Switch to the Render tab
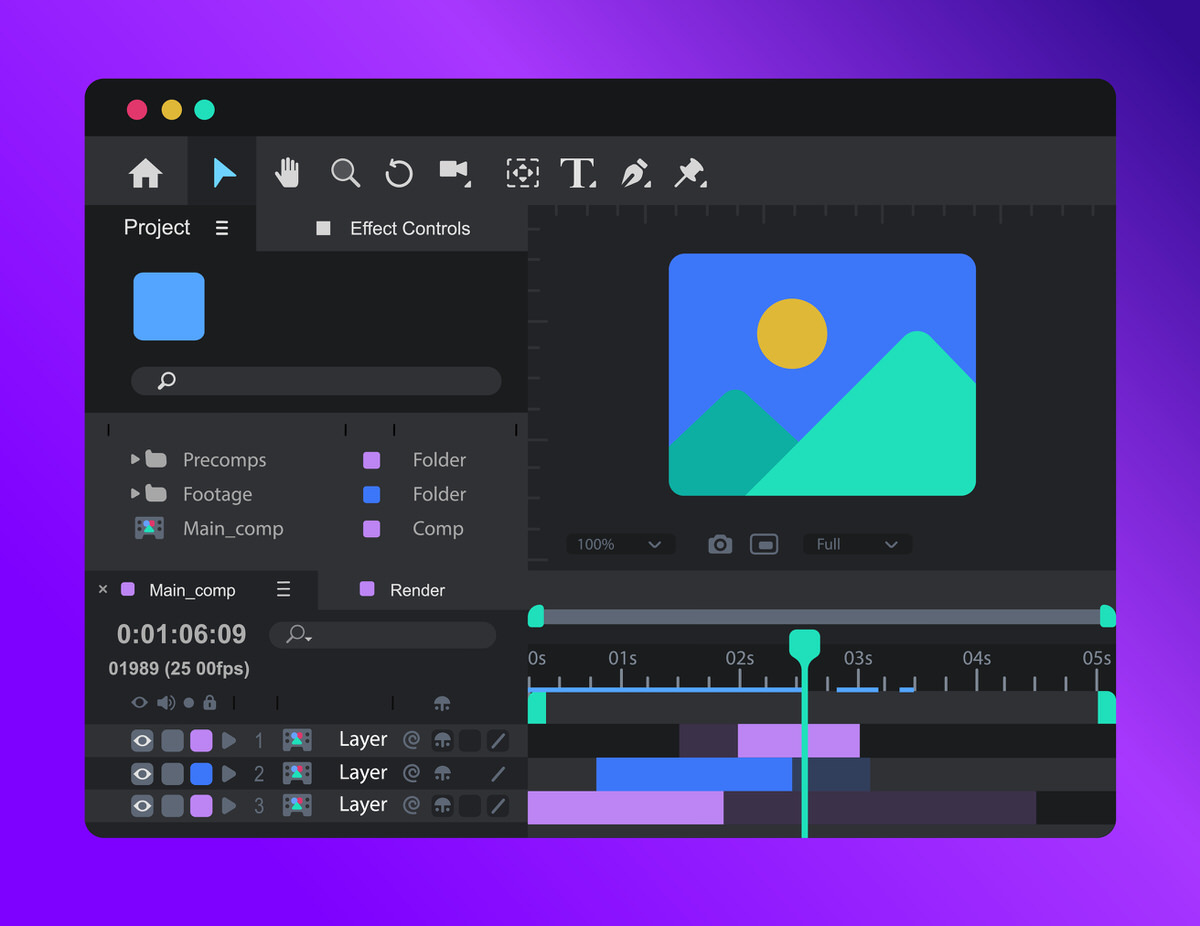Viewport: 1200px width, 926px height. (x=417, y=590)
